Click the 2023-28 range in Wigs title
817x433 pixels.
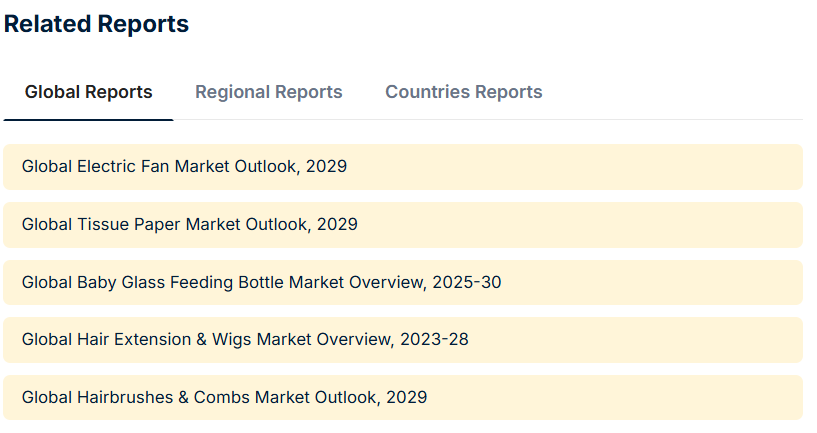click(435, 340)
